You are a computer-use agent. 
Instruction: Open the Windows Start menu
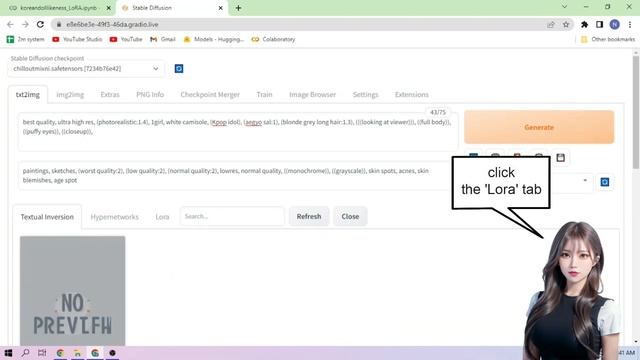pyautogui.click(x=8, y=353)
